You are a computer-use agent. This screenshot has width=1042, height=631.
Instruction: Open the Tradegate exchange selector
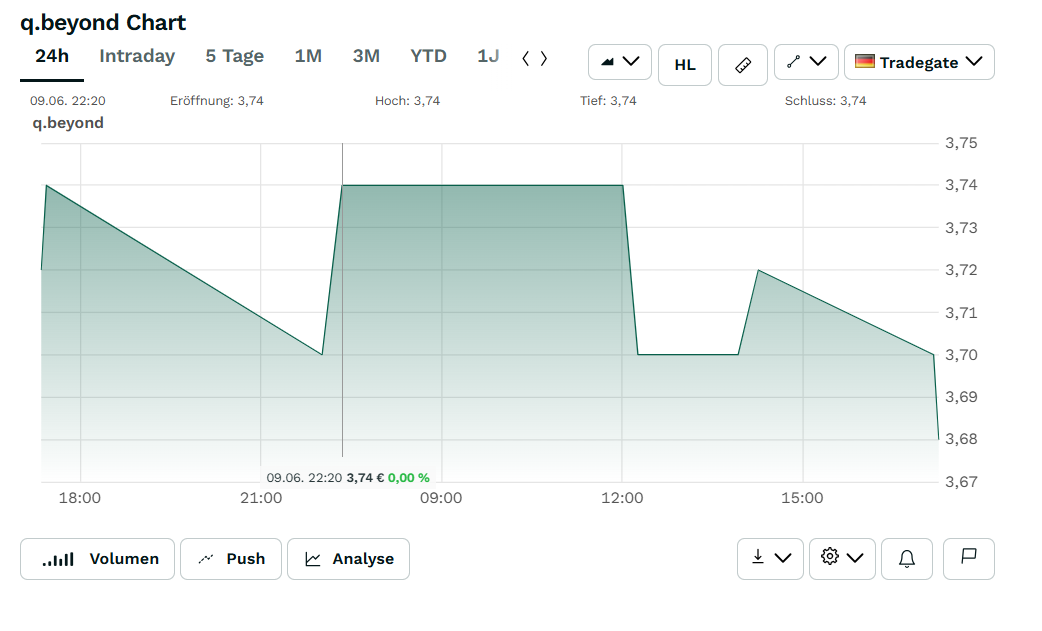(x=919, y=62)
